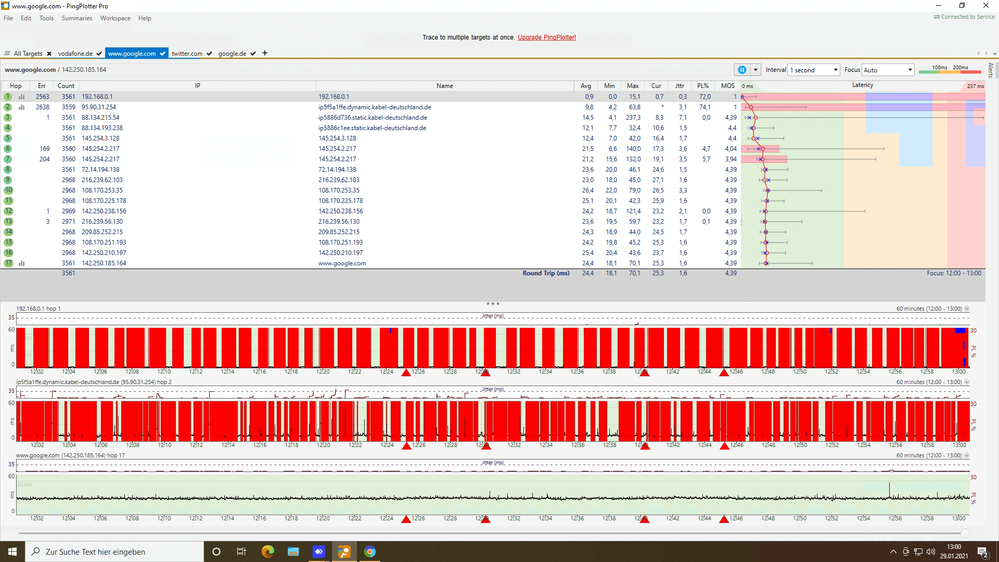Open the Interval dropdown showing 1 second
This screenshot has width=999, height=562.
coord(814,69)
